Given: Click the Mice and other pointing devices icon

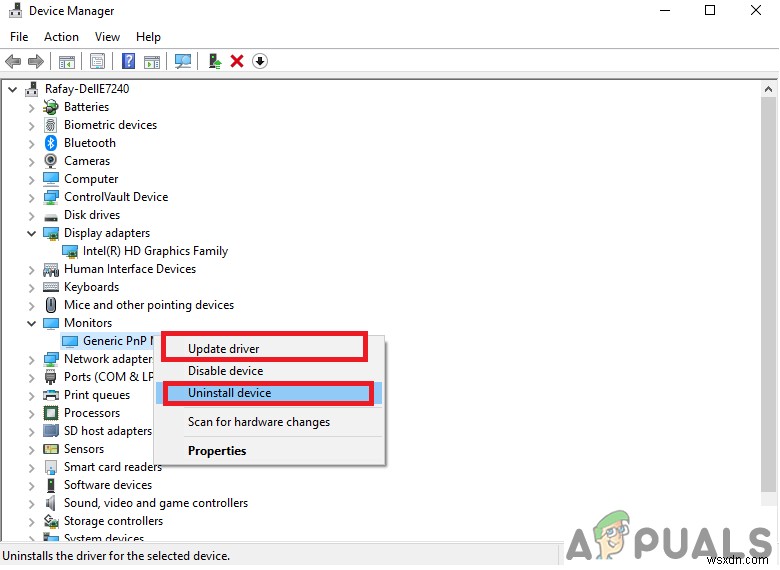Looking at the screenshot, I should (51, 305).
